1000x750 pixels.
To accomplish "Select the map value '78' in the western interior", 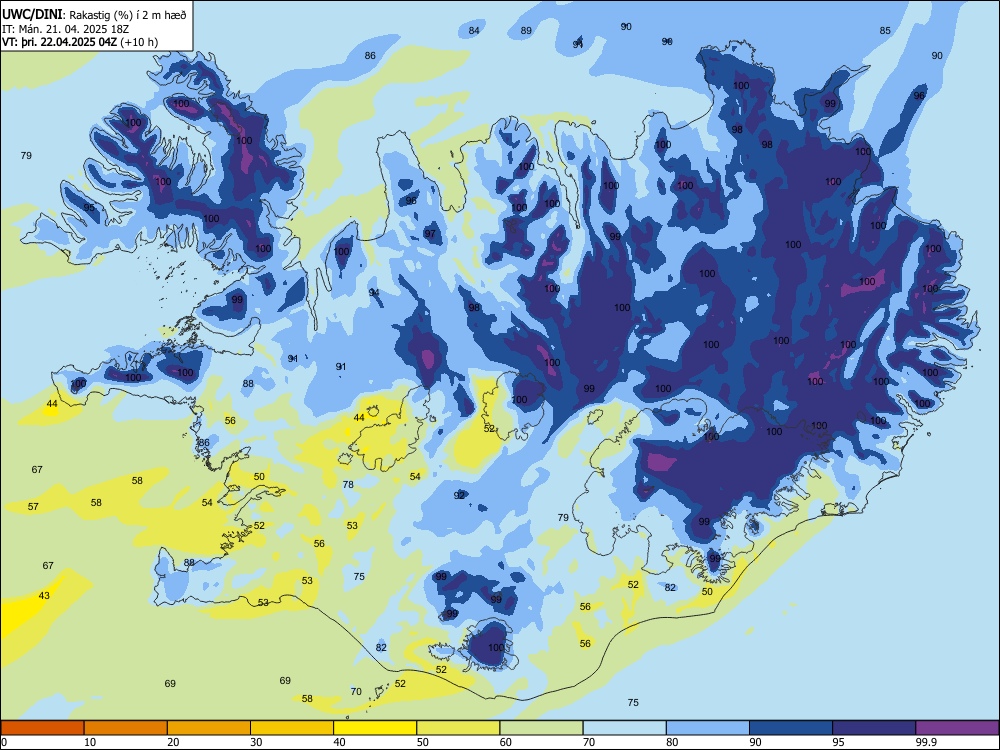I will [x=348, y=485].
